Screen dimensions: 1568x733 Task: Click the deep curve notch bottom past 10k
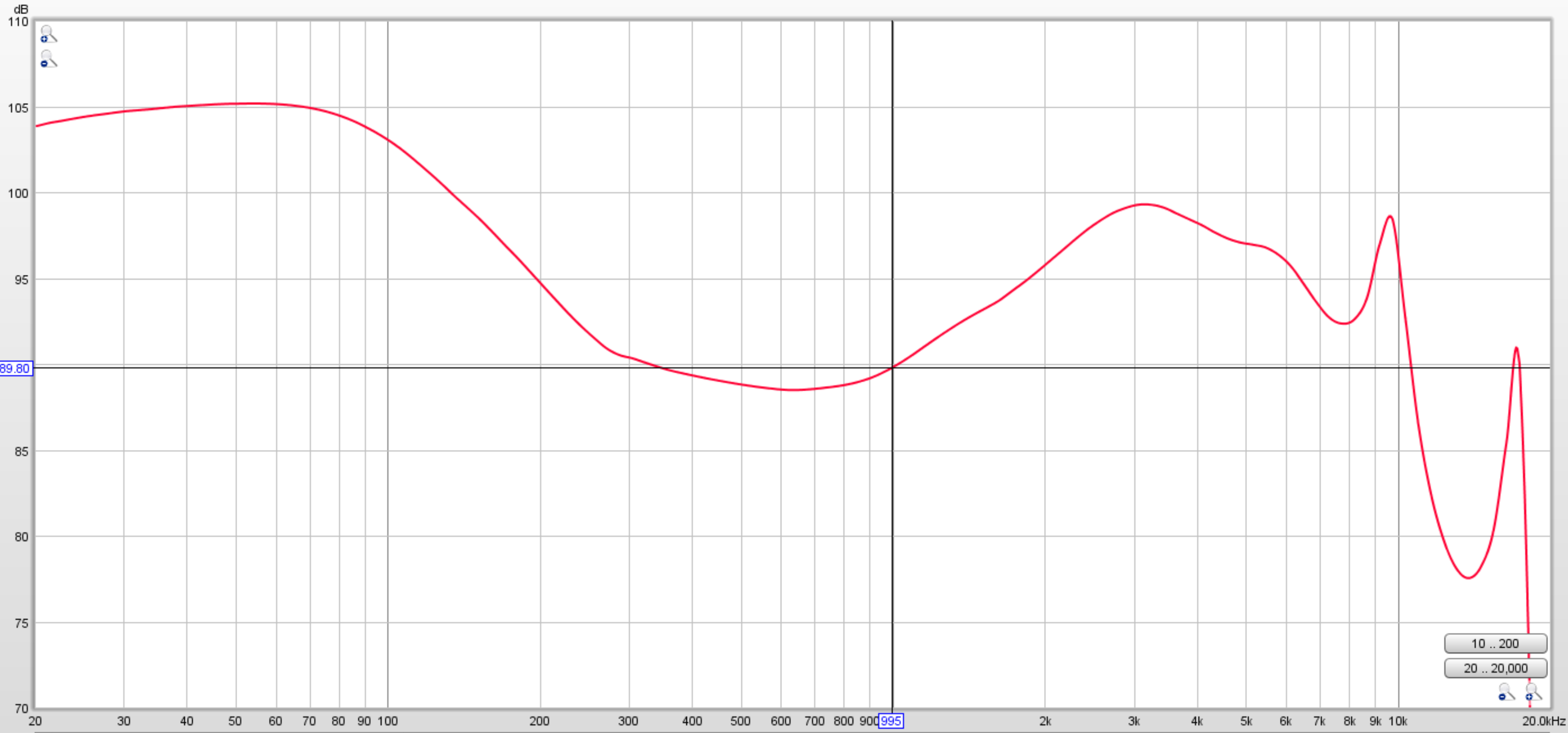(x=1468, y=577)
